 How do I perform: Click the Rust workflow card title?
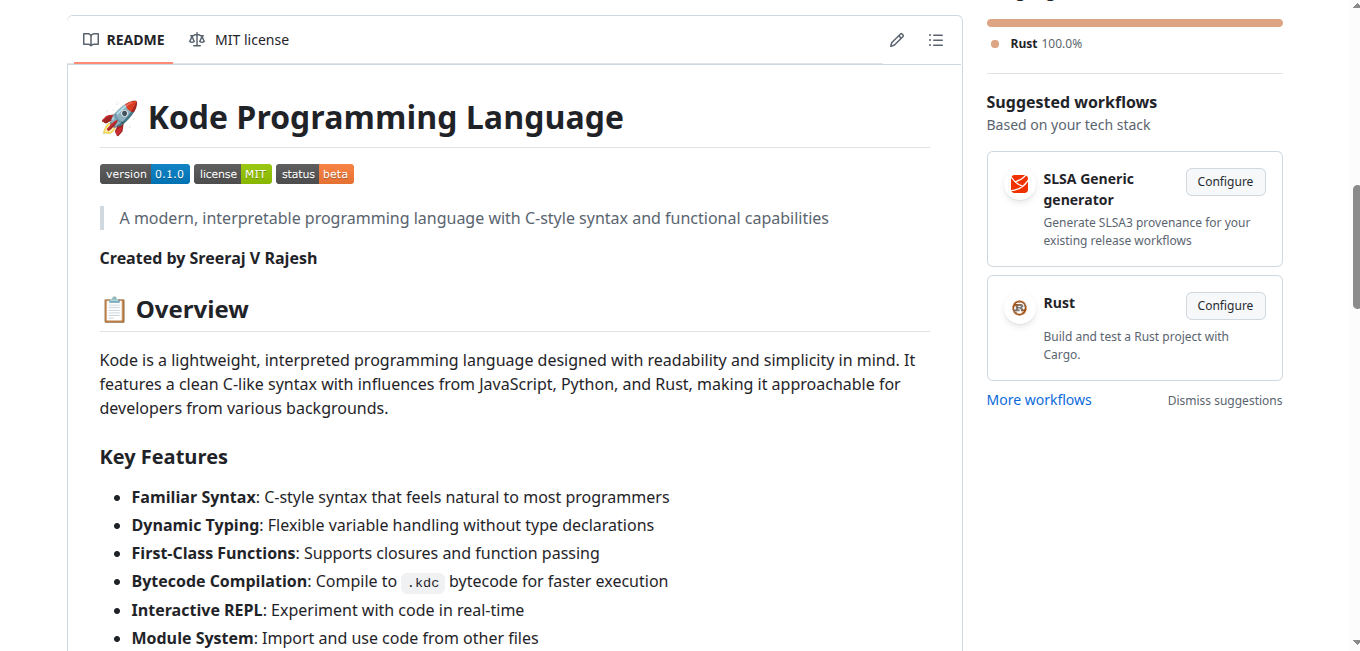point(1059,303)
